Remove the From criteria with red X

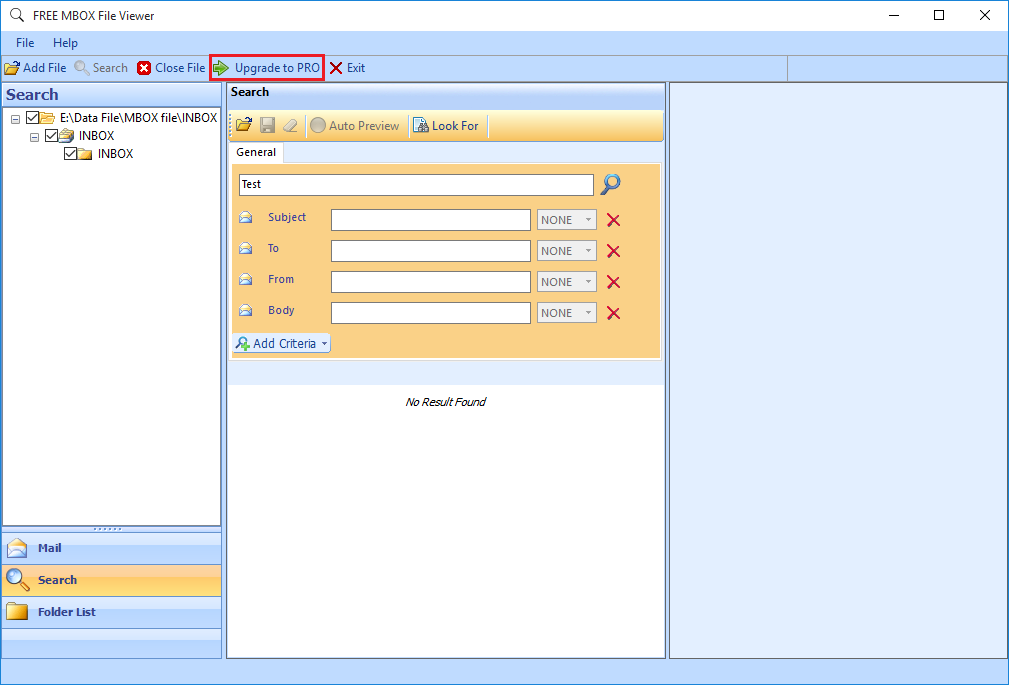pyautogui.click(x=613, y=282)
